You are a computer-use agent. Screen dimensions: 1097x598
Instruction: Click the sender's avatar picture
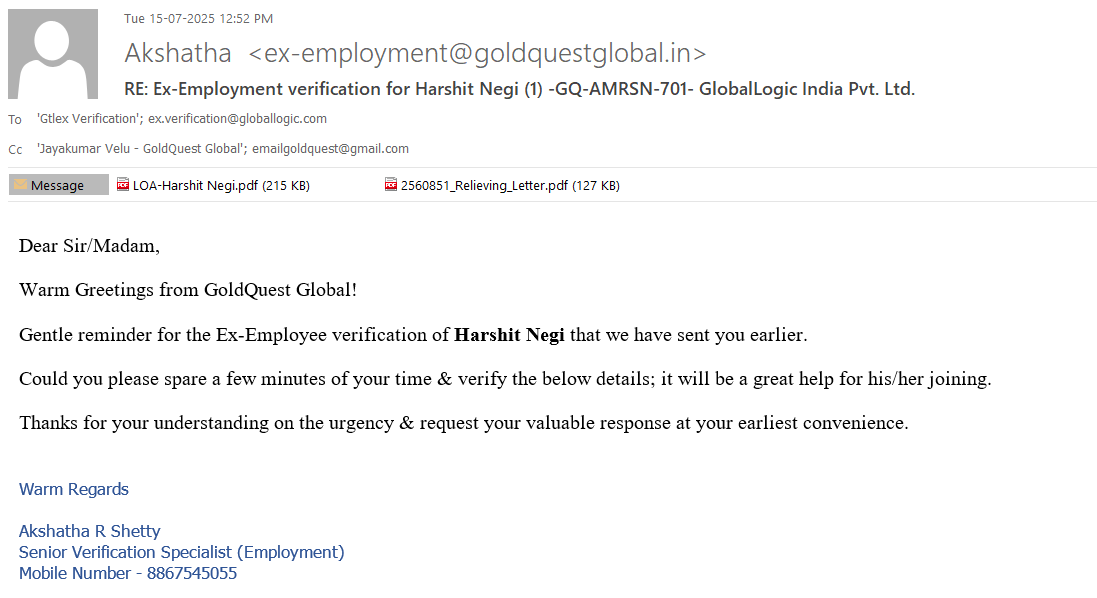tap(53, 54)
